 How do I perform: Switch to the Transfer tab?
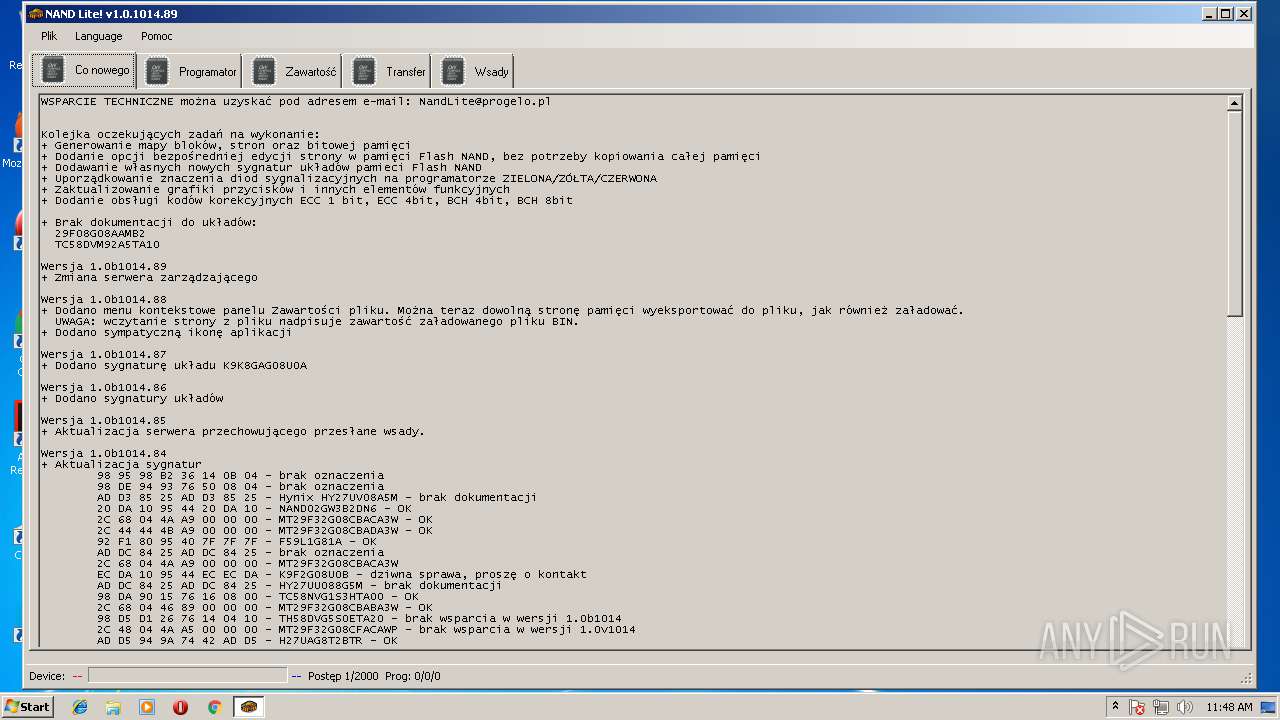(389, 72)
